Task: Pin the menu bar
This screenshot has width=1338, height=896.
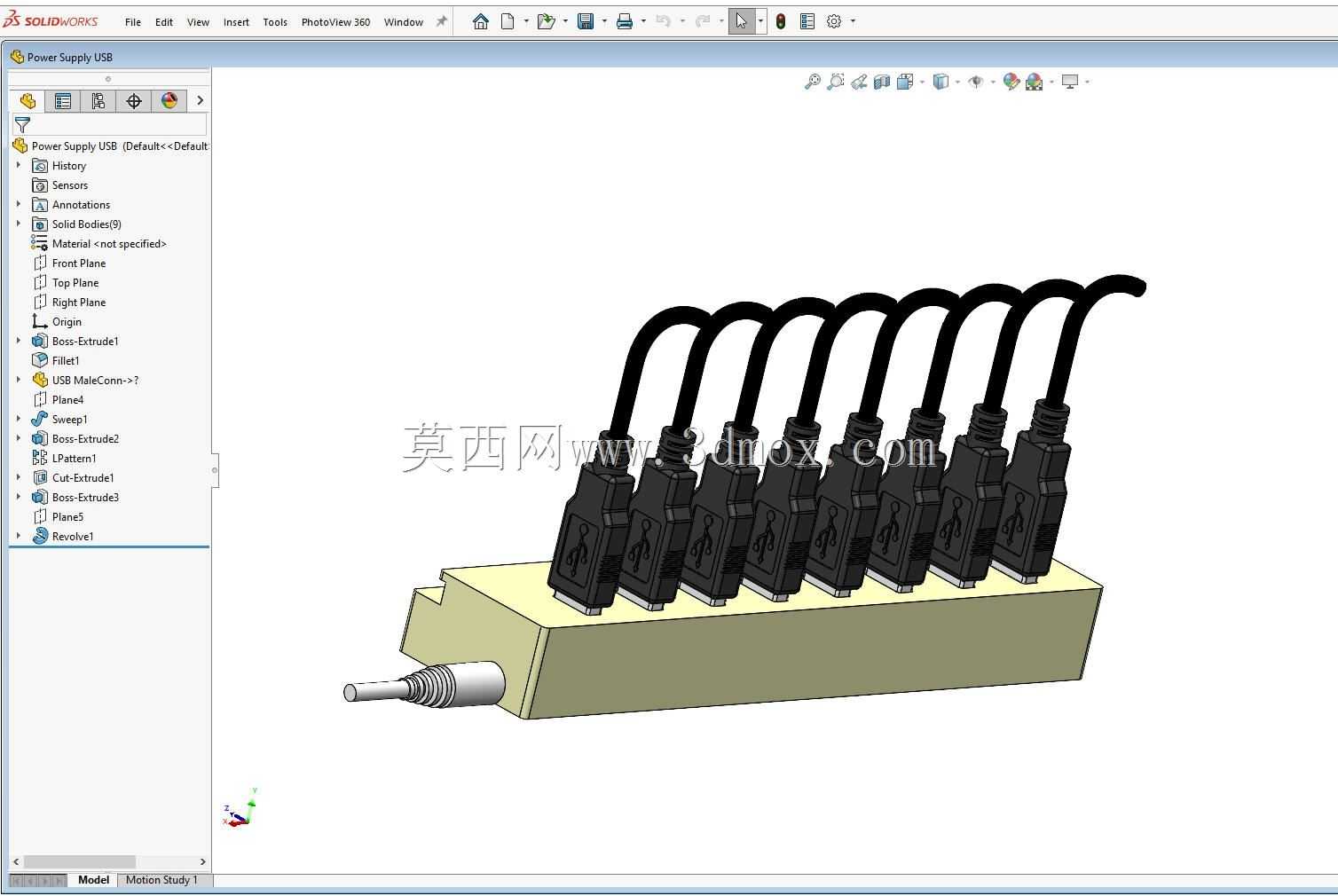Action: pos(441,21)
